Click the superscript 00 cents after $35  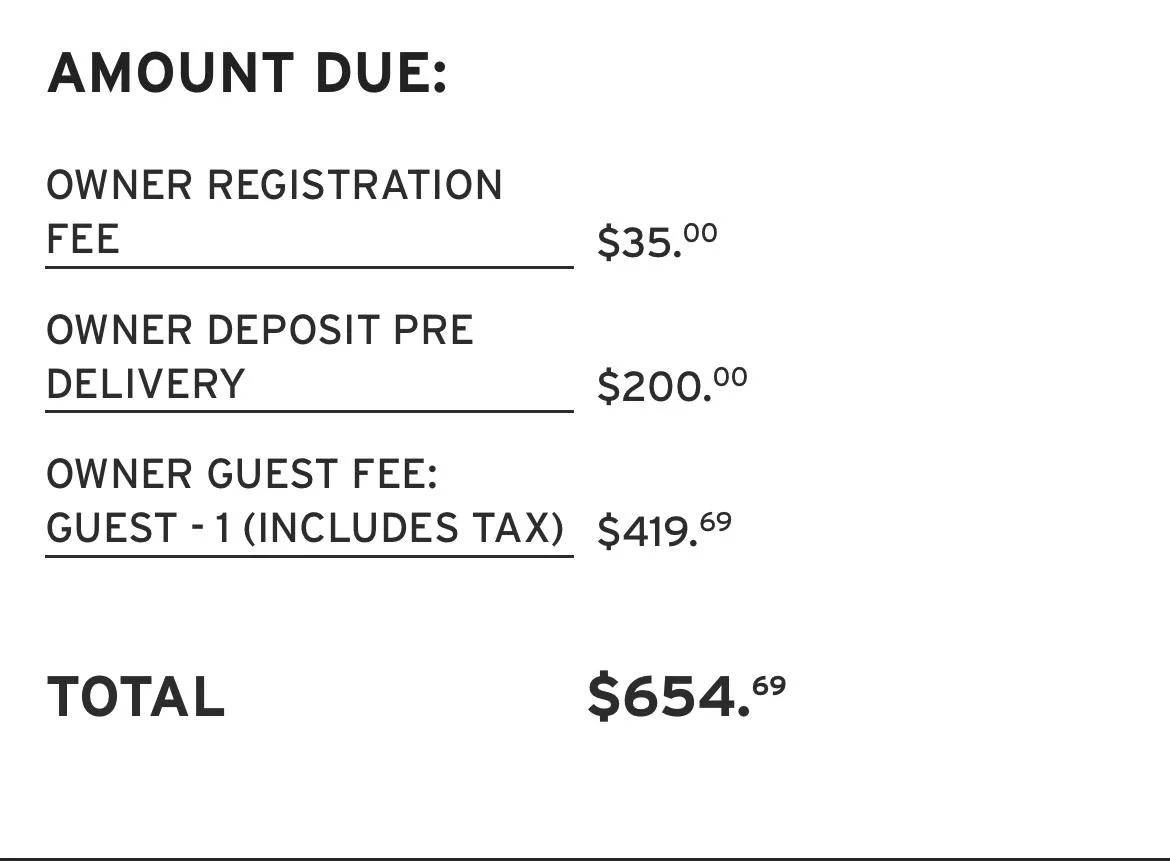701,233
